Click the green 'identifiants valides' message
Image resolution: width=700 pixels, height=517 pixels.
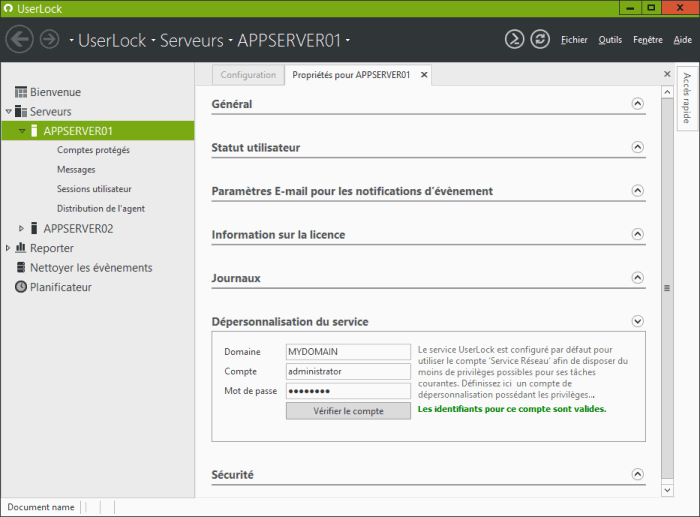pos(512,409)
